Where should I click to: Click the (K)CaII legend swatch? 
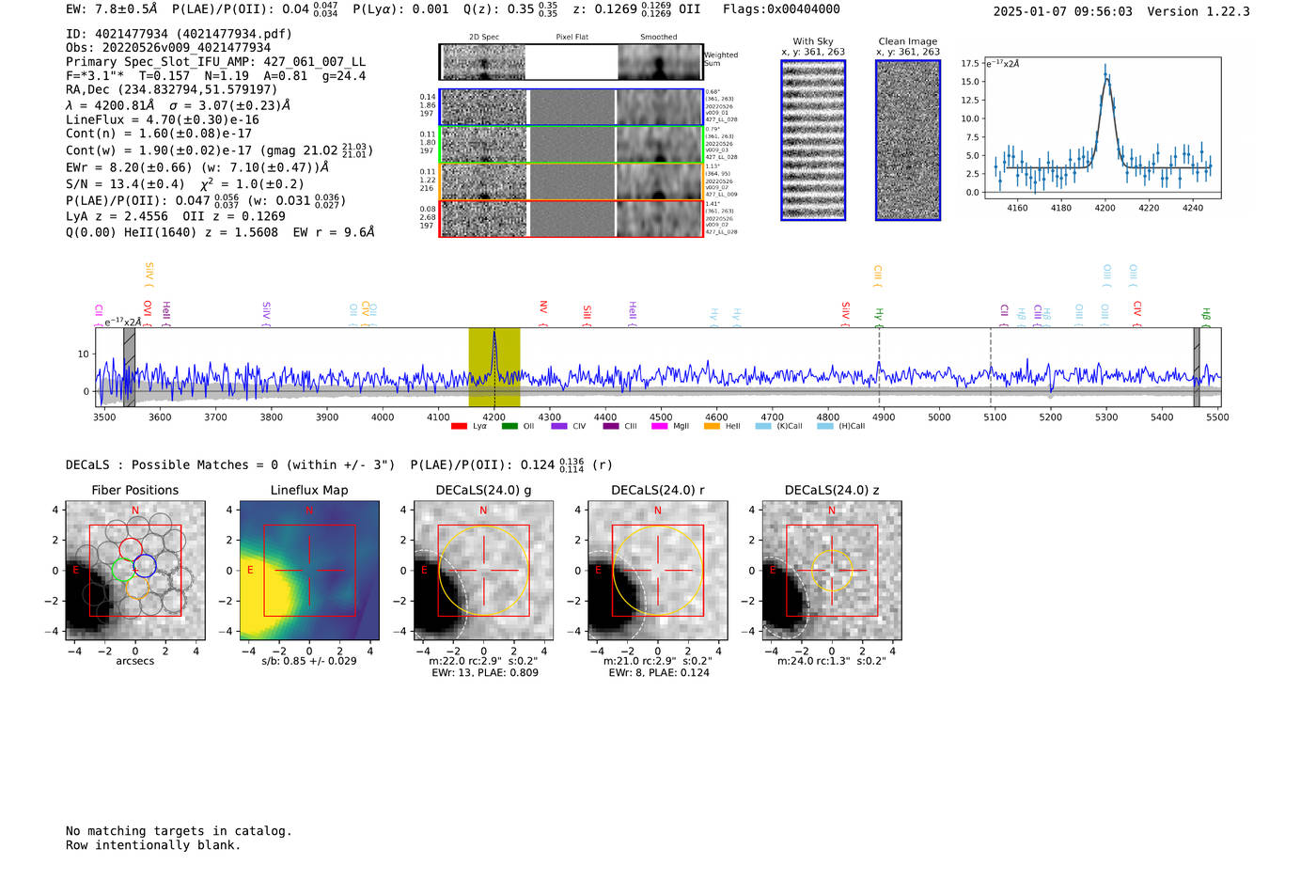(763, 426)
